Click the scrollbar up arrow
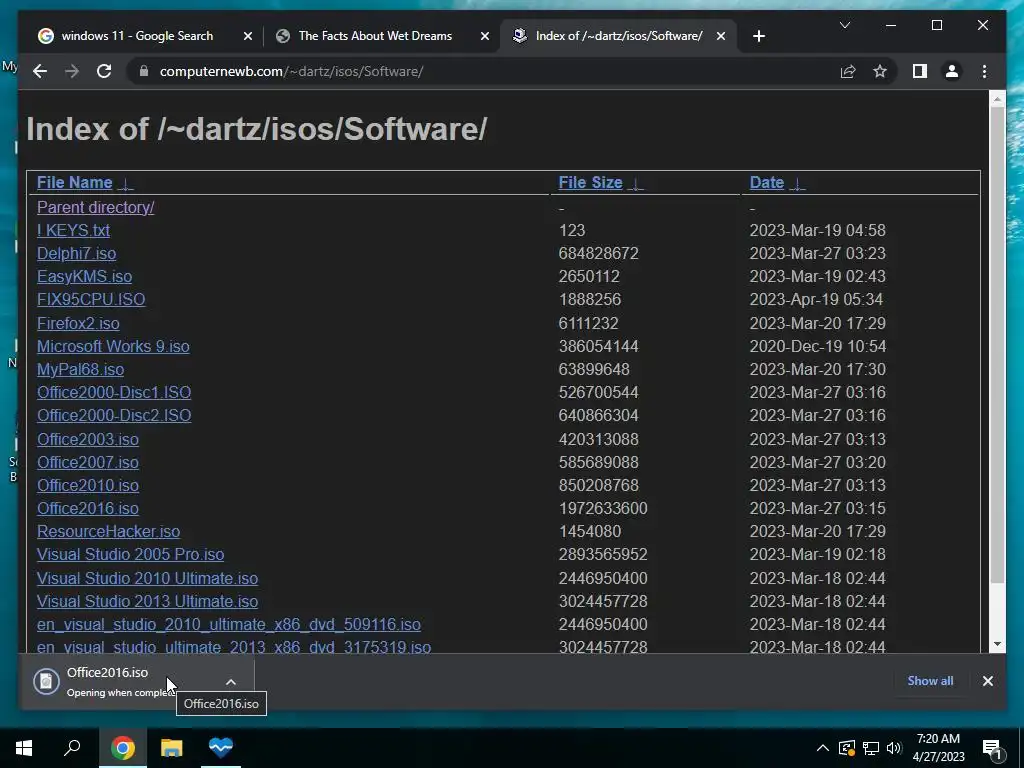1024x768 pixels. [997, 99]
